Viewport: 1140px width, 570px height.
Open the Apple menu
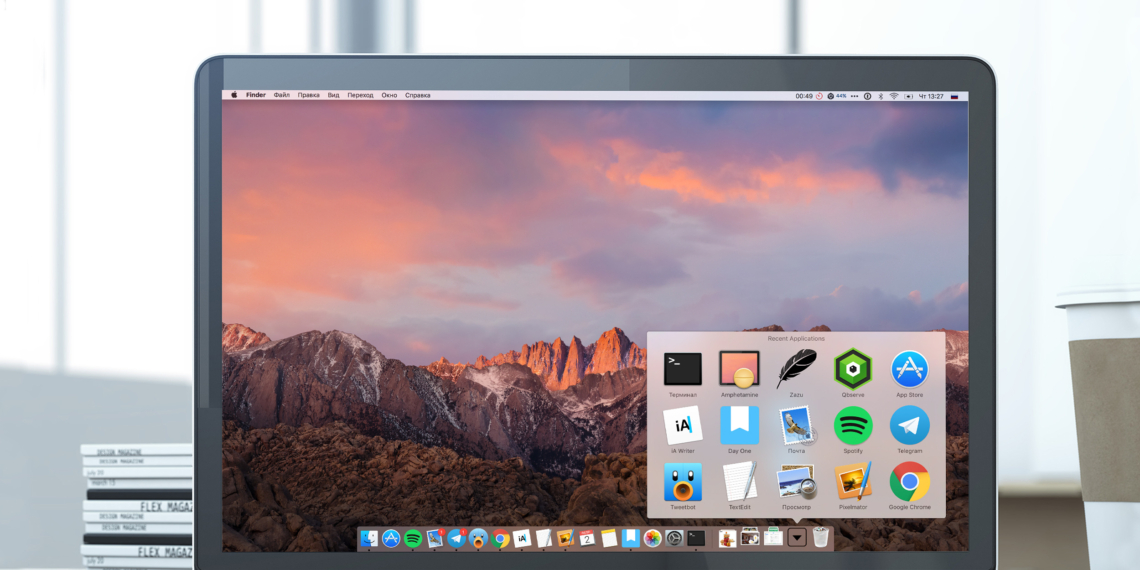(x=235, y=96)
